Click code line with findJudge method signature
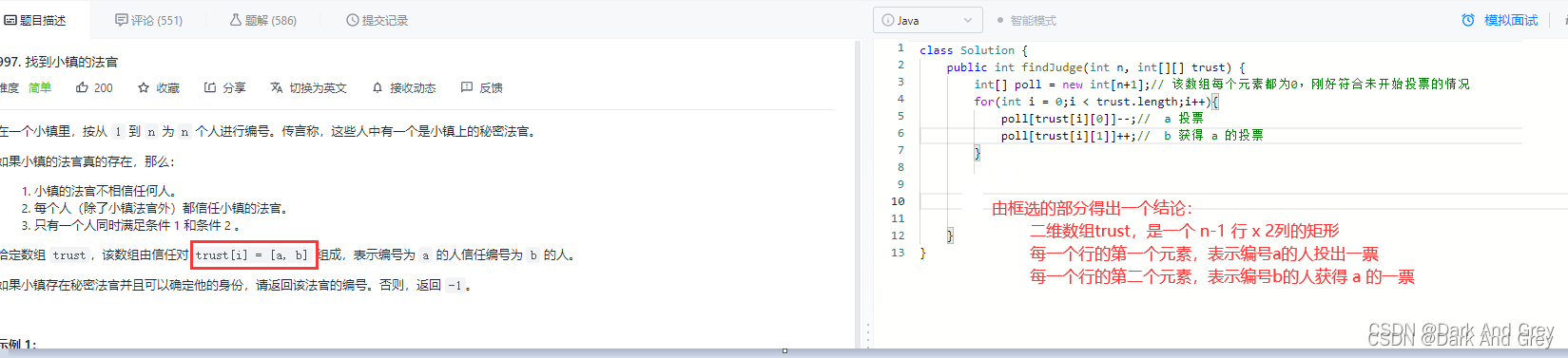 1095,66
